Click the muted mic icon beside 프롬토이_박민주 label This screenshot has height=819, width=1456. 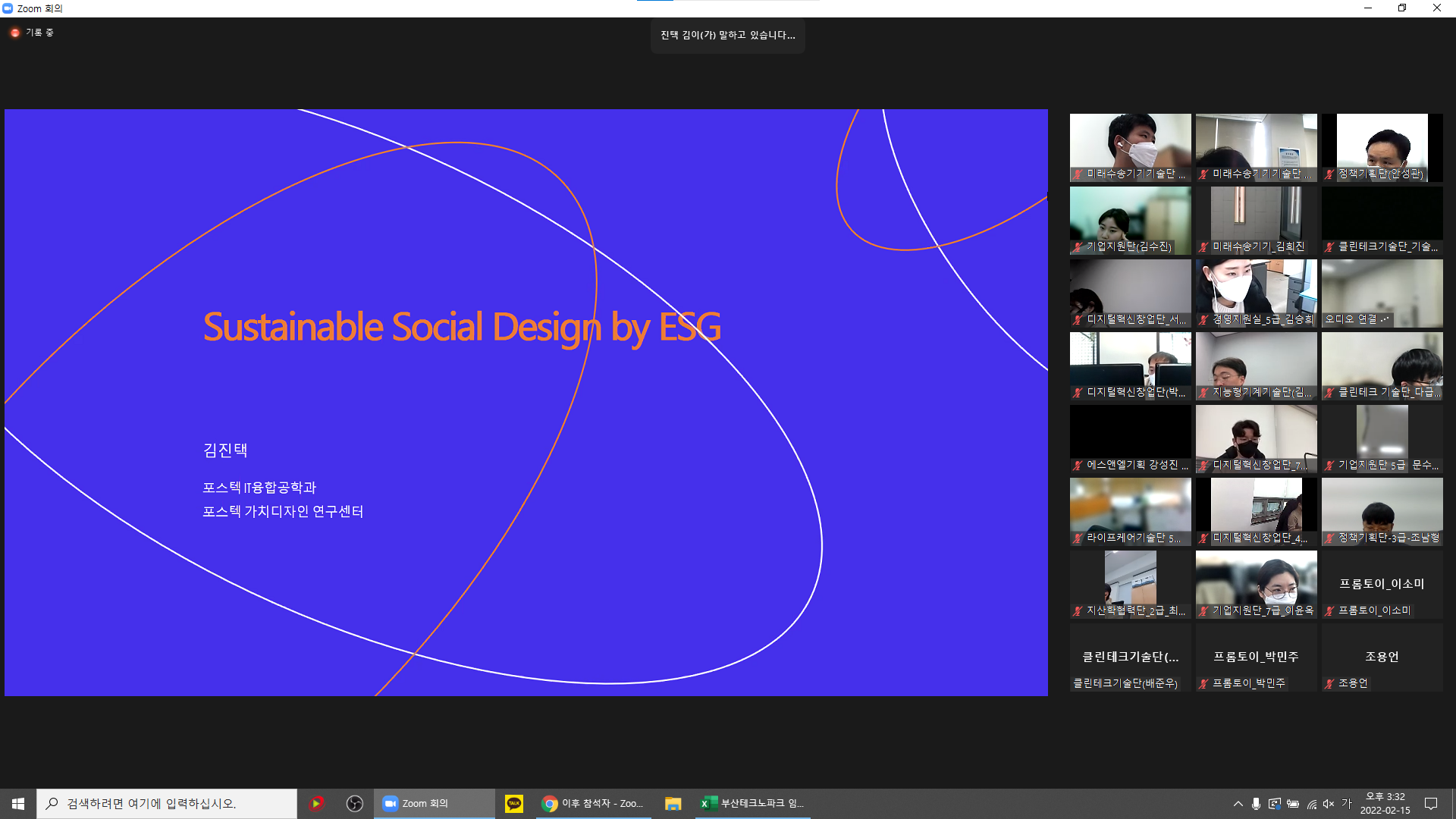point(1203,684)
